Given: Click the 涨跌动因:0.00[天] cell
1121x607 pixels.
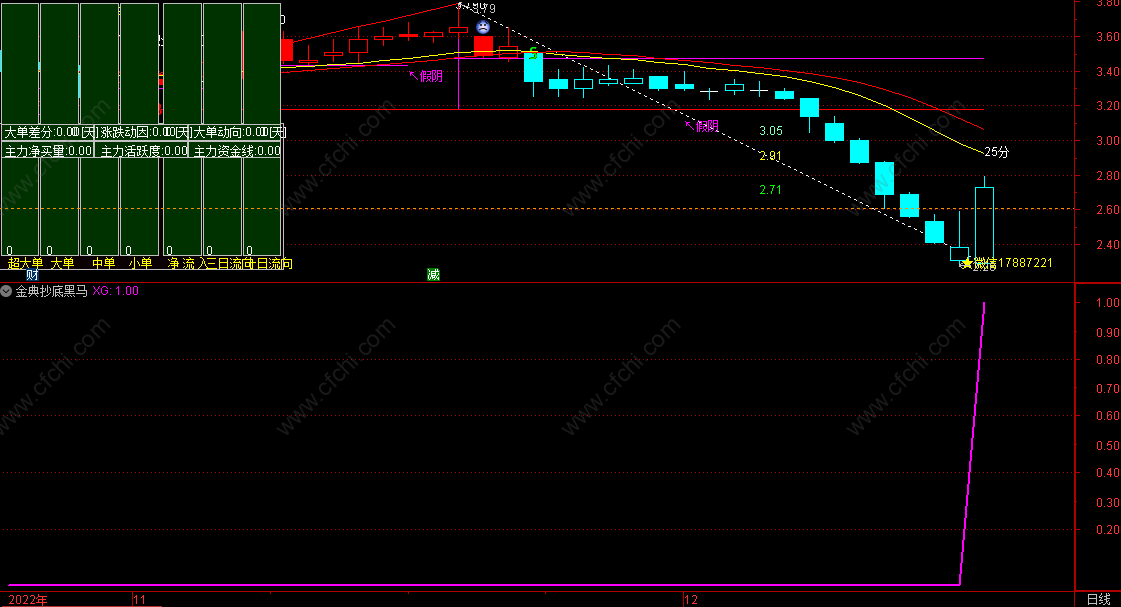Looking at the screenshot, I should (x=144, y=132).
